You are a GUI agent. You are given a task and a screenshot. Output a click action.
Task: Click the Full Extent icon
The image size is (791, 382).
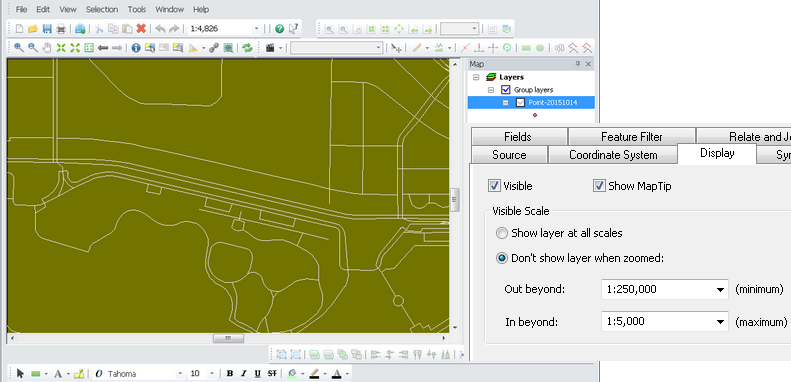coord(89,48)
